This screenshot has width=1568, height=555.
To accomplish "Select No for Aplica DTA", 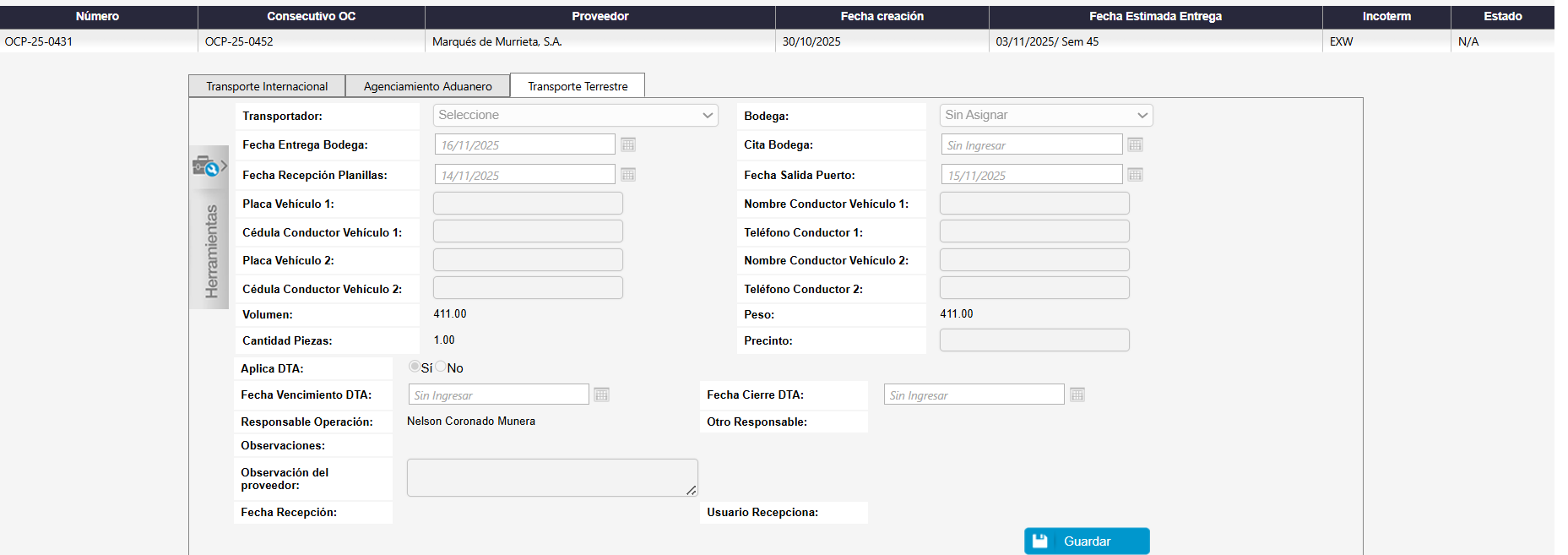I will tap(441, 367).
